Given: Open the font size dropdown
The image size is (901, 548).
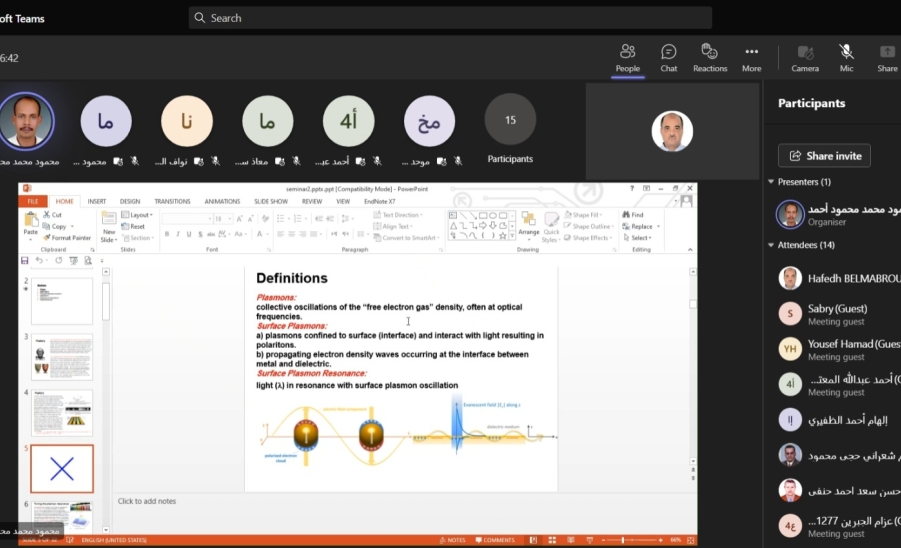Looking at the screenshot, I should coord(223,219).
